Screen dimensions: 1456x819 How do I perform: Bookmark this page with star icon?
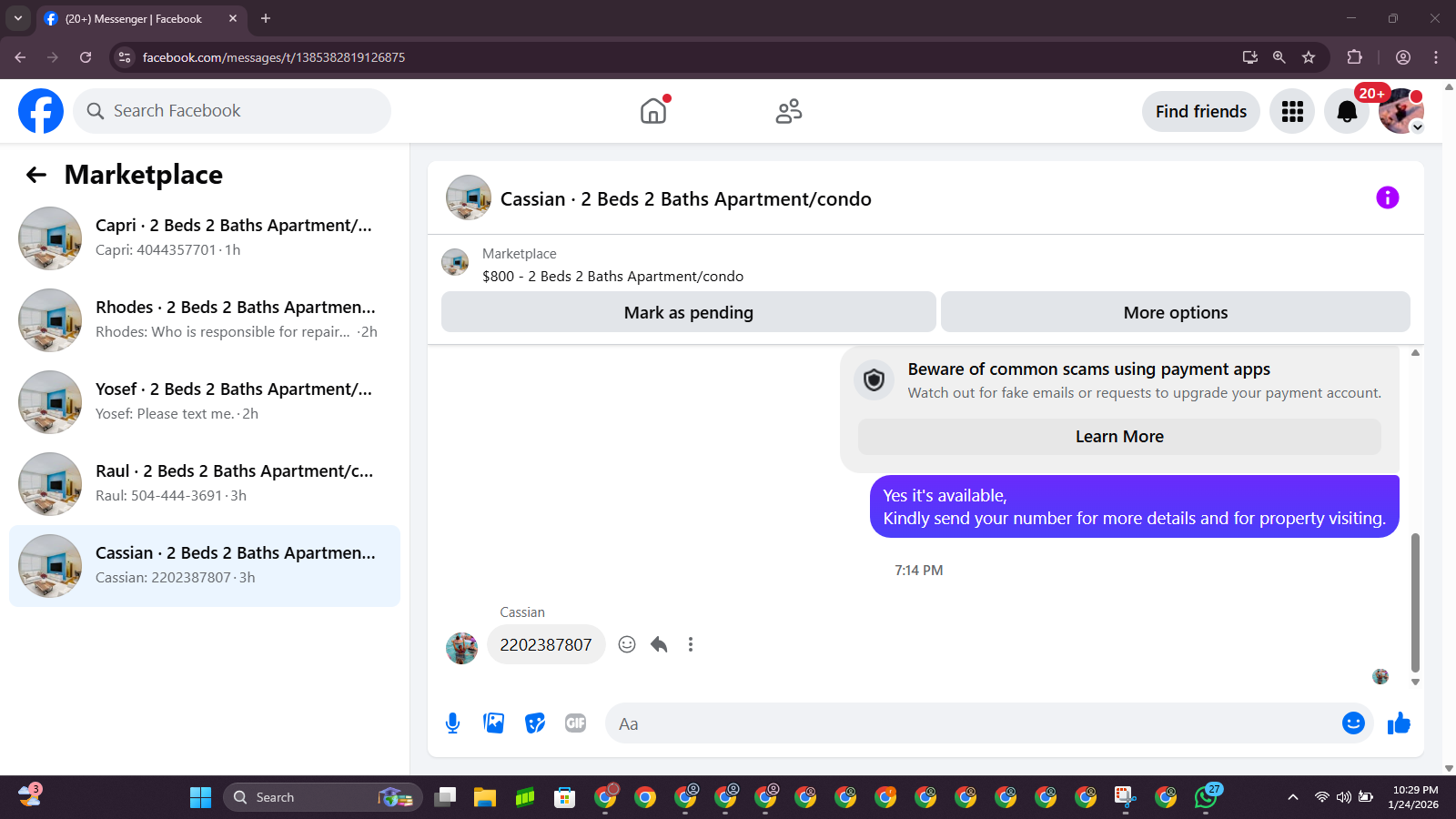[x=1309, y=57]
